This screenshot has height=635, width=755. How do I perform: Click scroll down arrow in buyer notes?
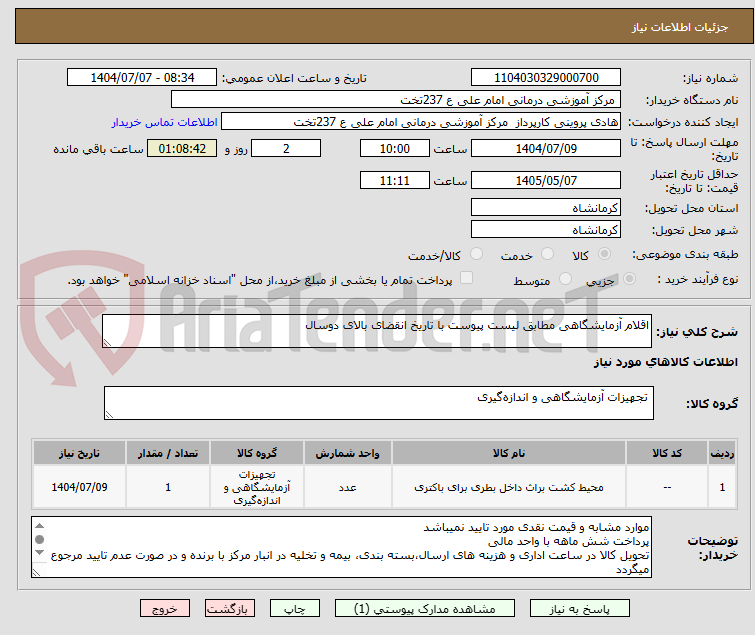[x=39, y=553]
